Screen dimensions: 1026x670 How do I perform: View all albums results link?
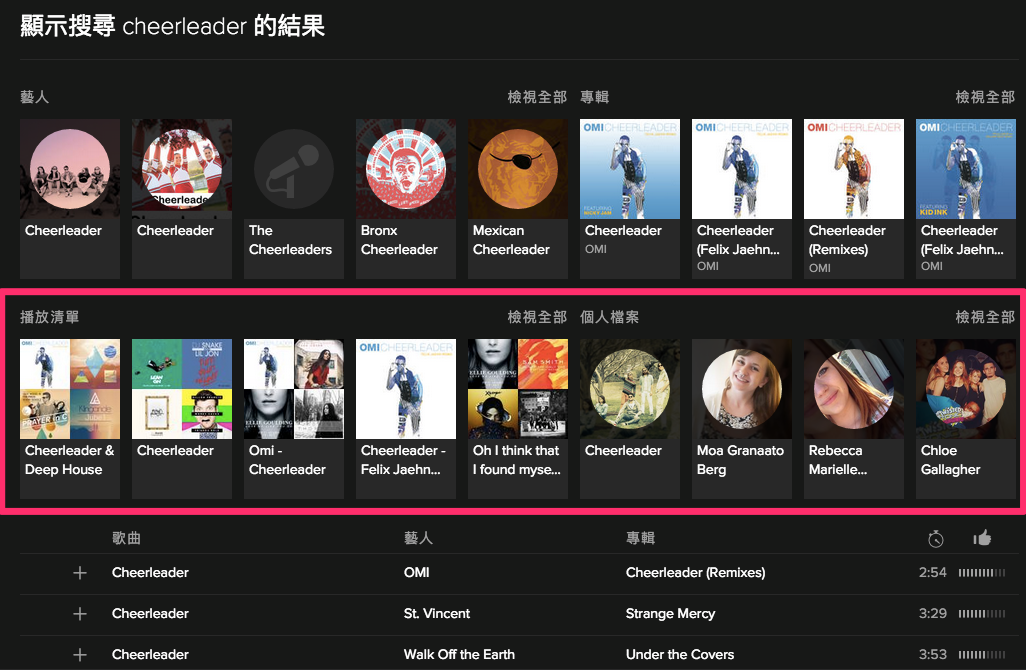pos(985,97)
